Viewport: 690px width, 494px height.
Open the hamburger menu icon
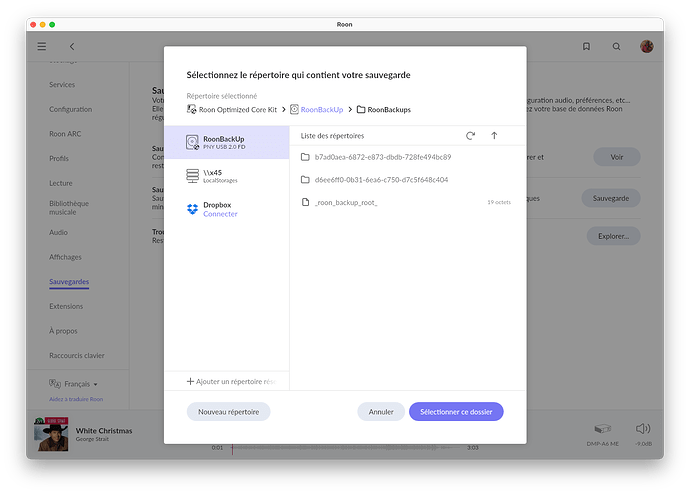[x=42, y=46]
